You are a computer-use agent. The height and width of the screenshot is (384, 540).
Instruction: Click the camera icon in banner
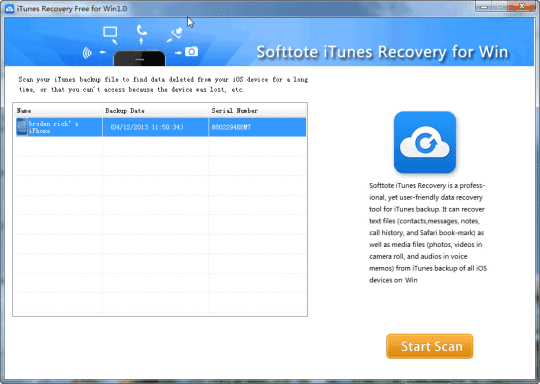click(191, 51)
